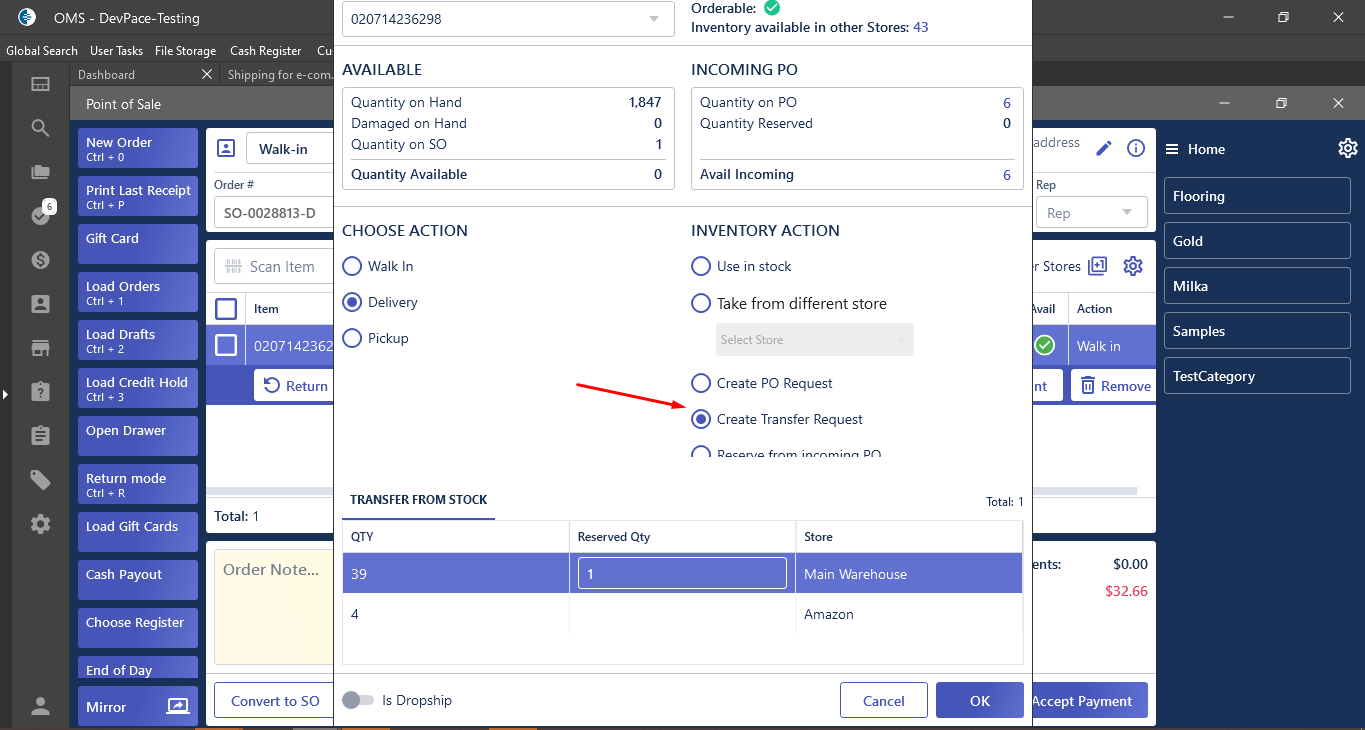Open the dashboard grid icon in left sidebar
The height and width of the screenshot is (730, 1365).
point(40,85)
